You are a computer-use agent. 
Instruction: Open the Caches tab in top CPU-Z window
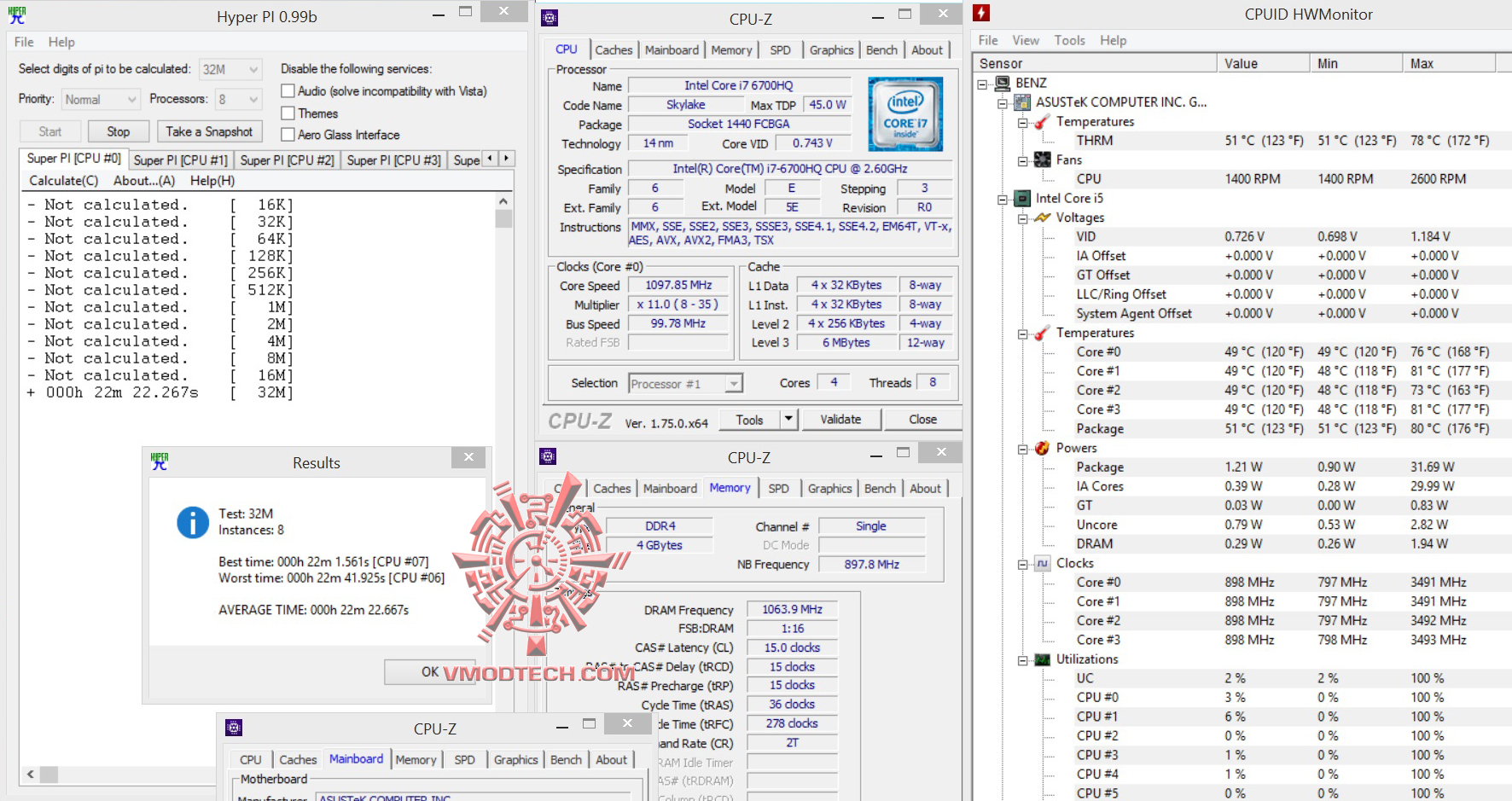coord(614,50)
